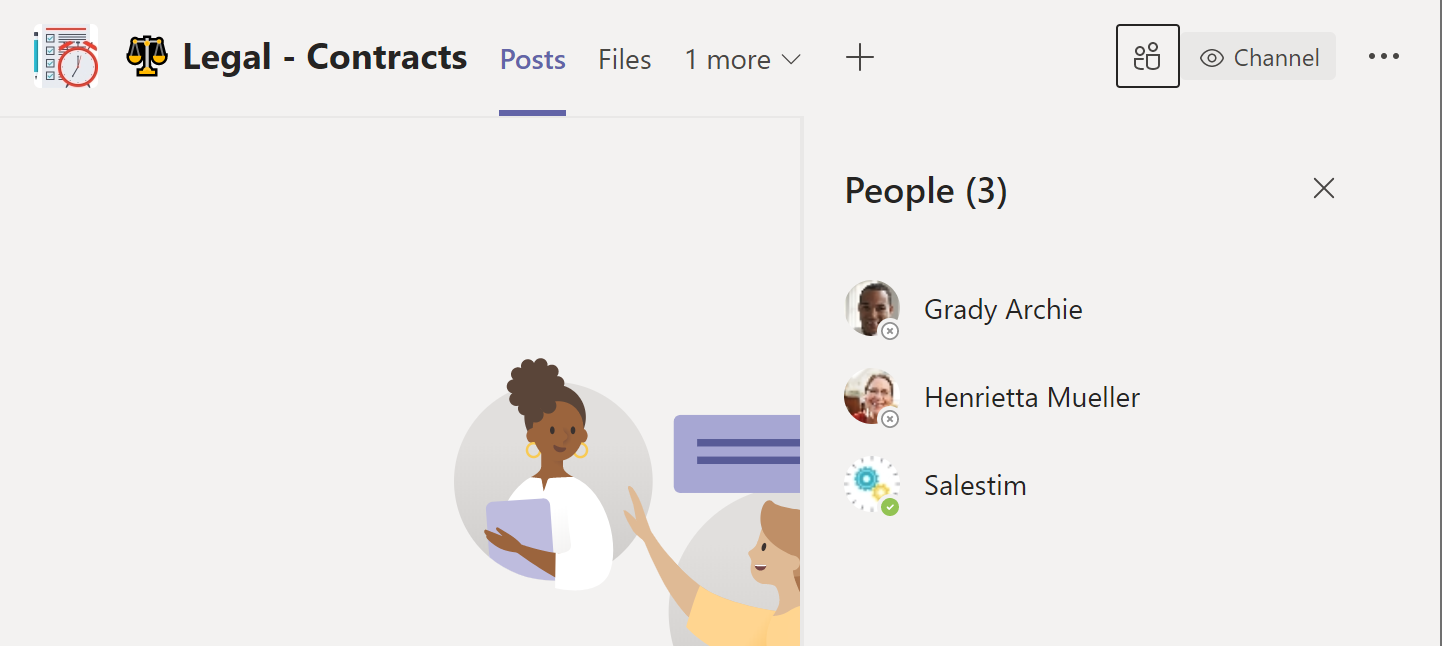Screen dimensions: 1442x646
Task: Toggle the show participants people button
Action: pyautogui.click(x=1147, y=57)
